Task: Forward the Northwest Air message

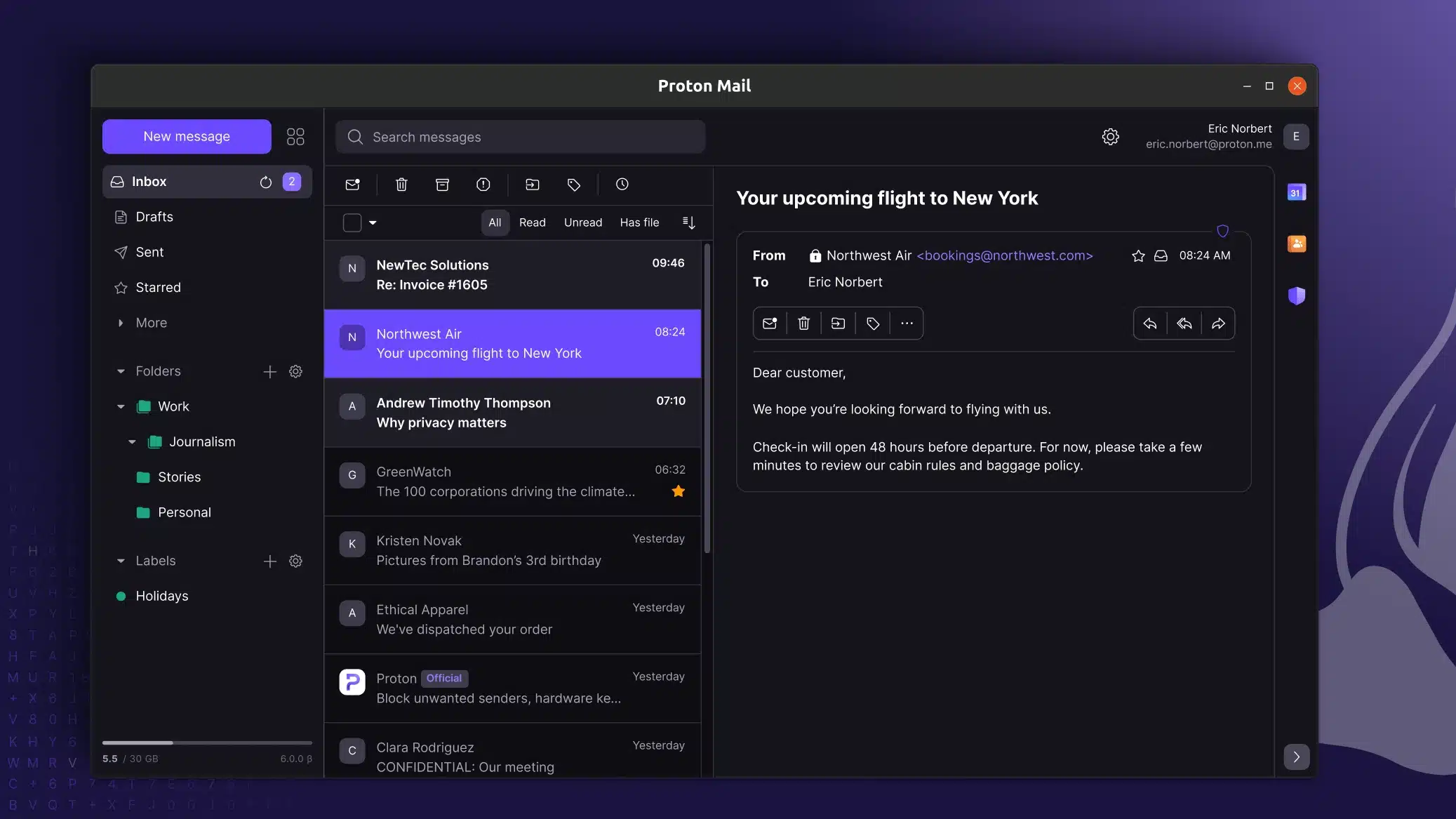Action: point(1218,324)
